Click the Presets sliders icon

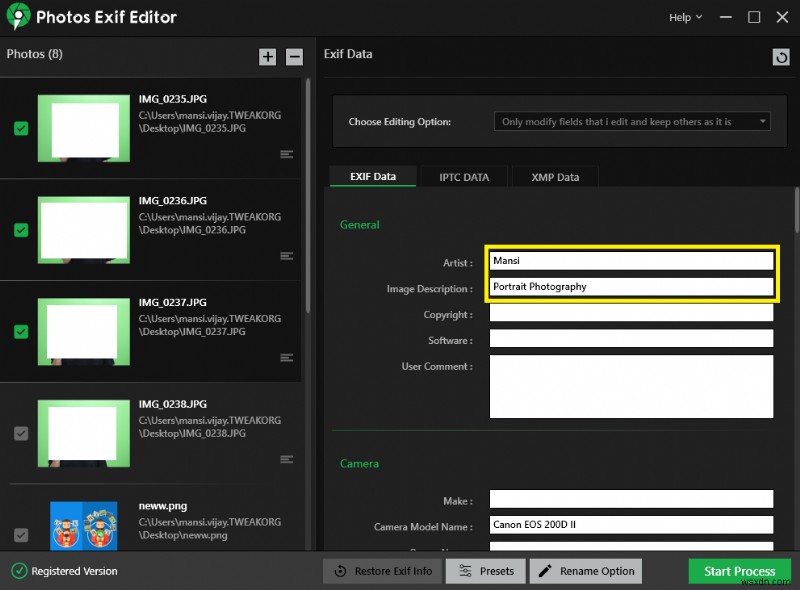465,571
